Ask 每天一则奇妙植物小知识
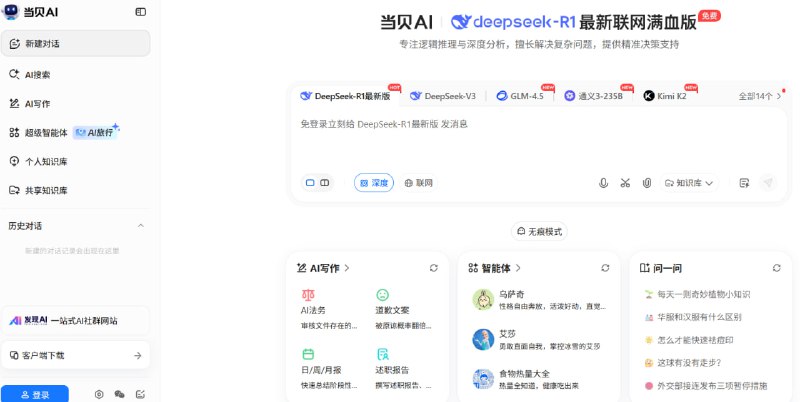The height and width of the screenshot is (402, 800). coord(697,294)
